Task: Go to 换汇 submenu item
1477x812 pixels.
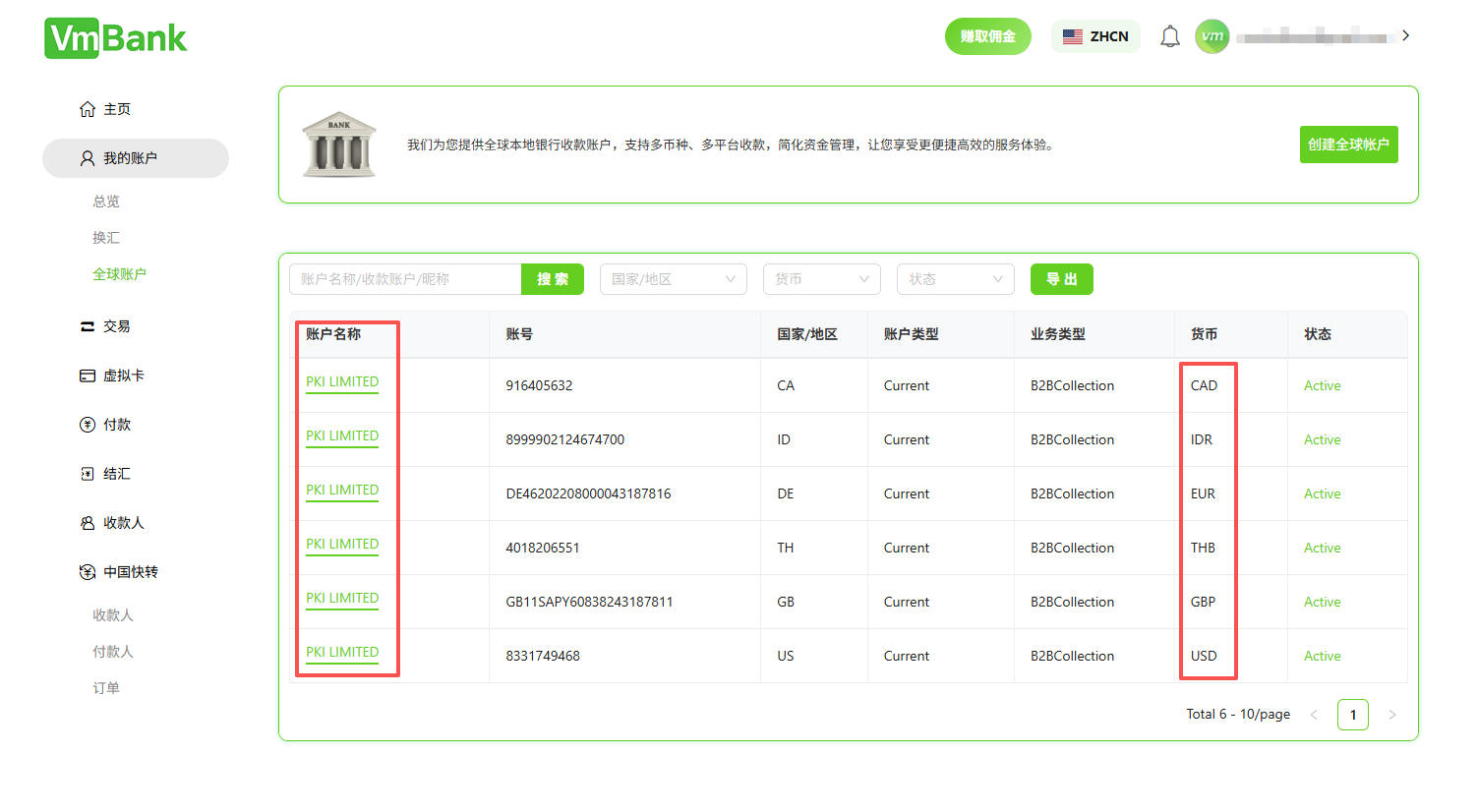Action: point(106,238)
